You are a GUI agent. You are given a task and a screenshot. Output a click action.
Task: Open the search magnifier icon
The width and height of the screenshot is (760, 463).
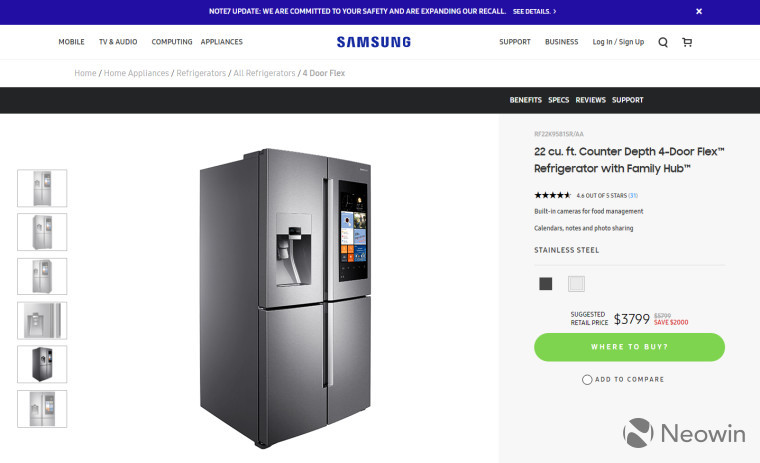663,42
